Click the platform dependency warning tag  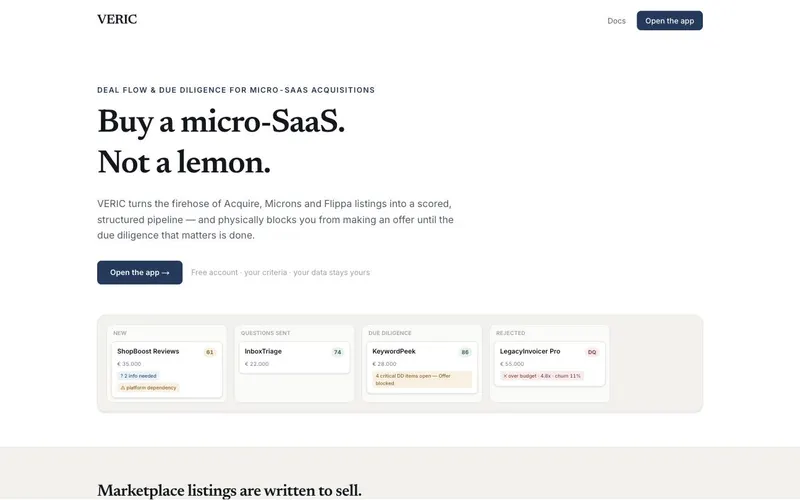tap(148, 388)
